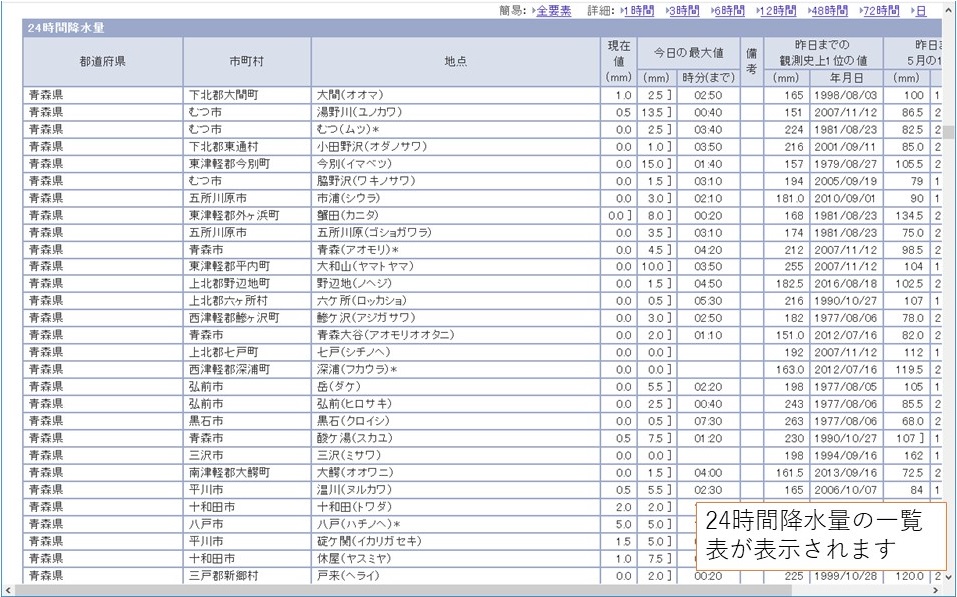
Task: Select the 青森大谷(アオモリオオタニ) station cell
Action: [x=455, y=335]
